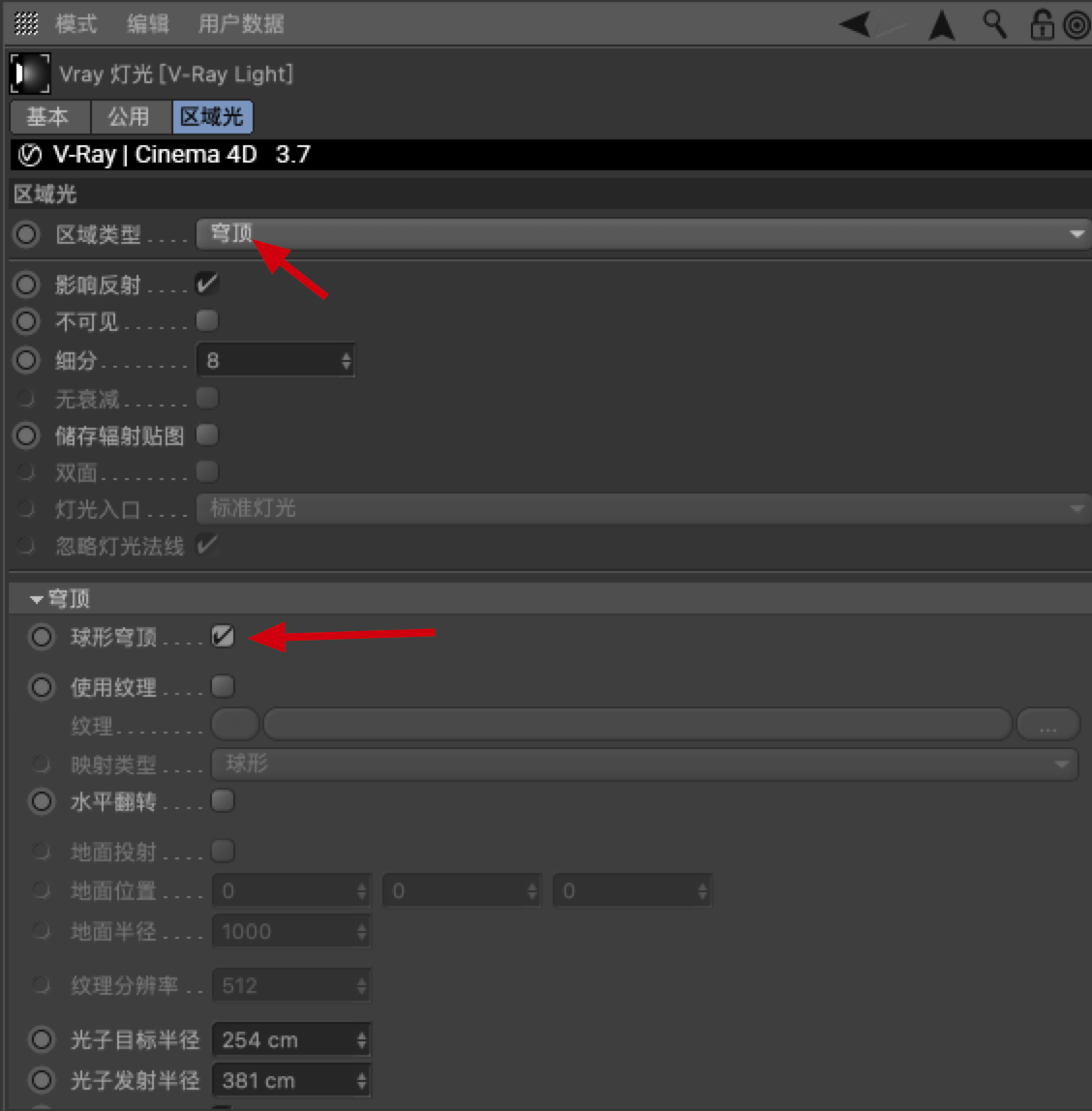
Task: Click keyframe circle beside 储存辐射贴图
Action: coord(26,435)
